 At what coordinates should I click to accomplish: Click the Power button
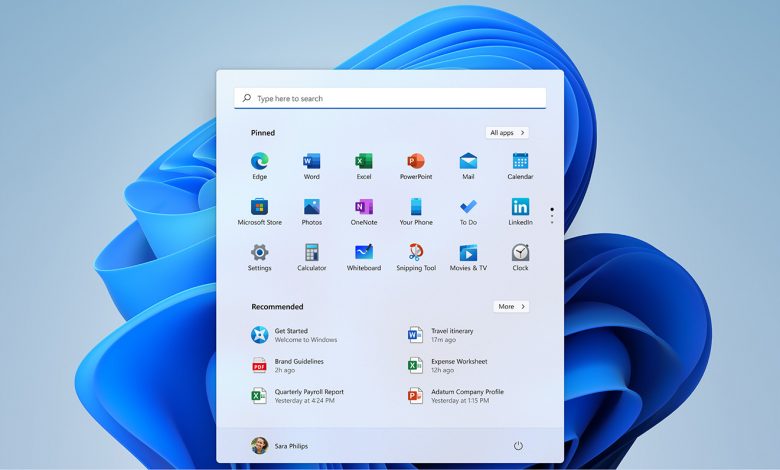(518, 445)
